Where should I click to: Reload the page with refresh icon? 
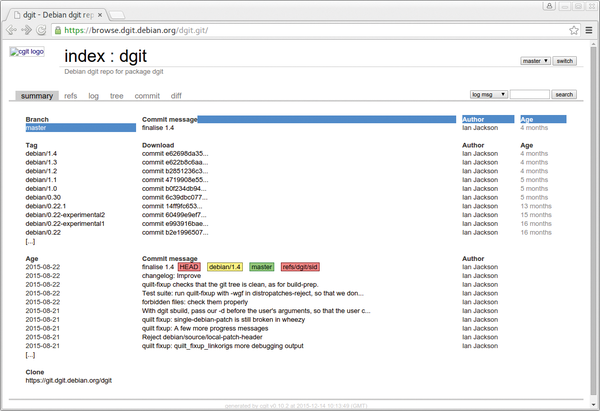point(41,30)
